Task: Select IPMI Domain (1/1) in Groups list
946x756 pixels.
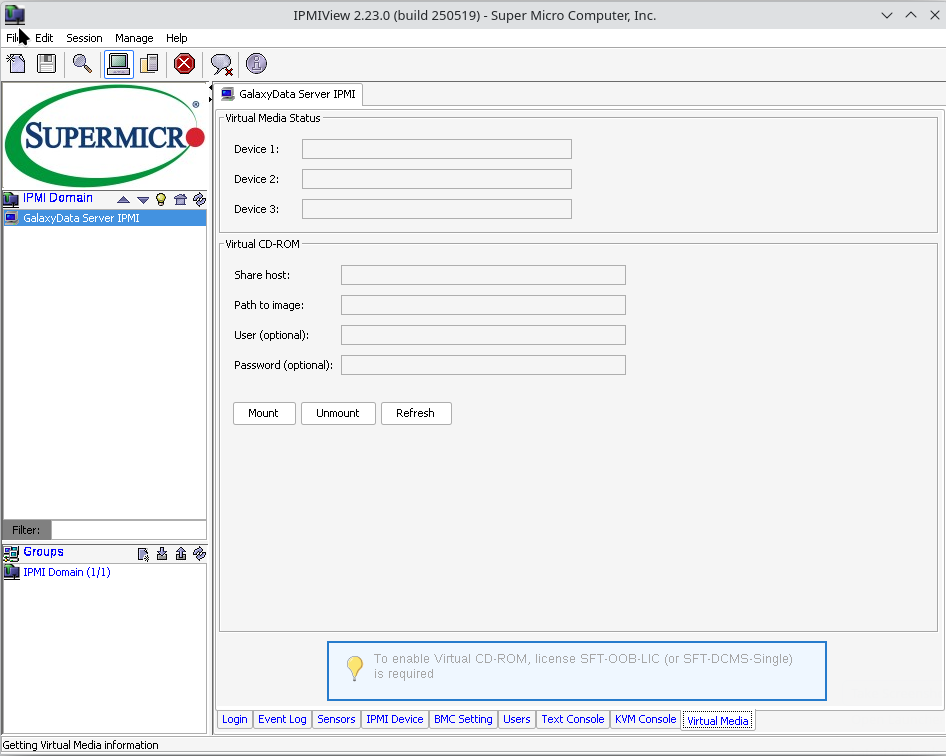Action: (67, 572)
